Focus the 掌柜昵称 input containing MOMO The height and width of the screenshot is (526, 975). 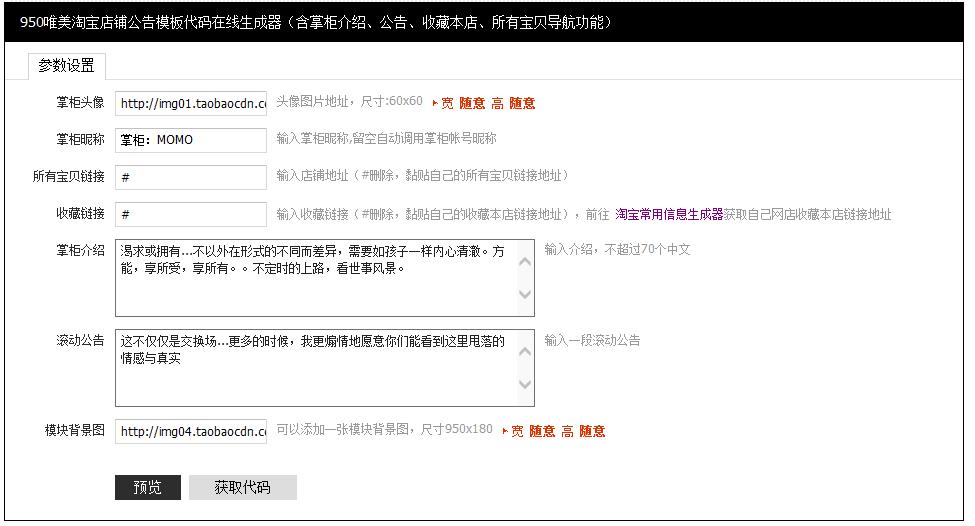pos(191,140)
